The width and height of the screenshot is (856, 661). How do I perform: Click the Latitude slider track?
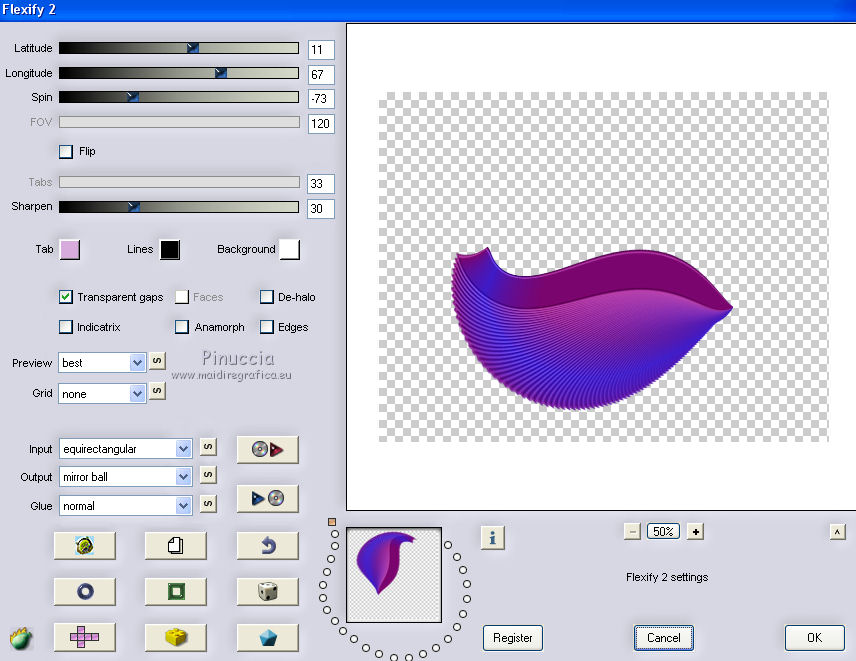(x=179, y=48)
